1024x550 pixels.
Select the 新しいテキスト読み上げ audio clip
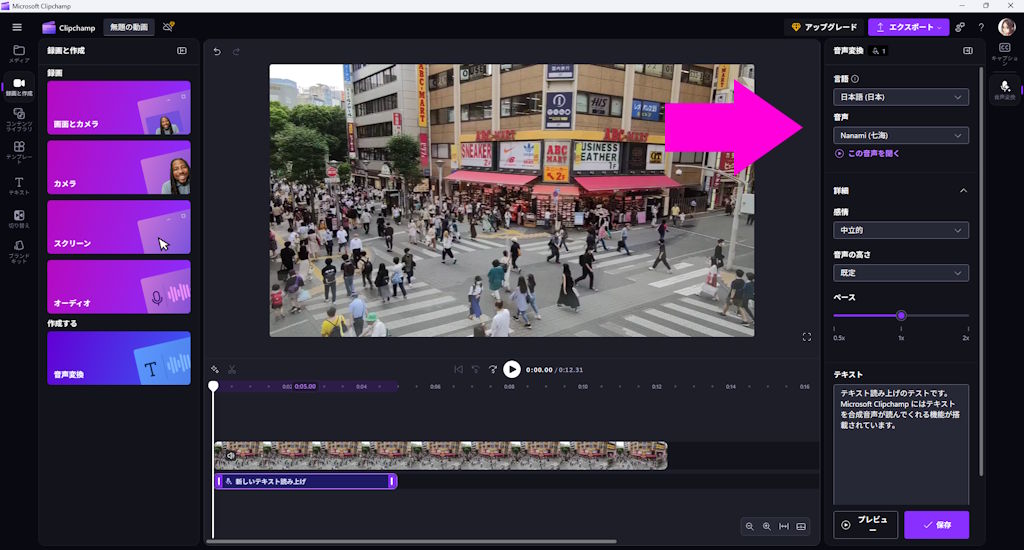pyautogui.click(x=306, y=481)
